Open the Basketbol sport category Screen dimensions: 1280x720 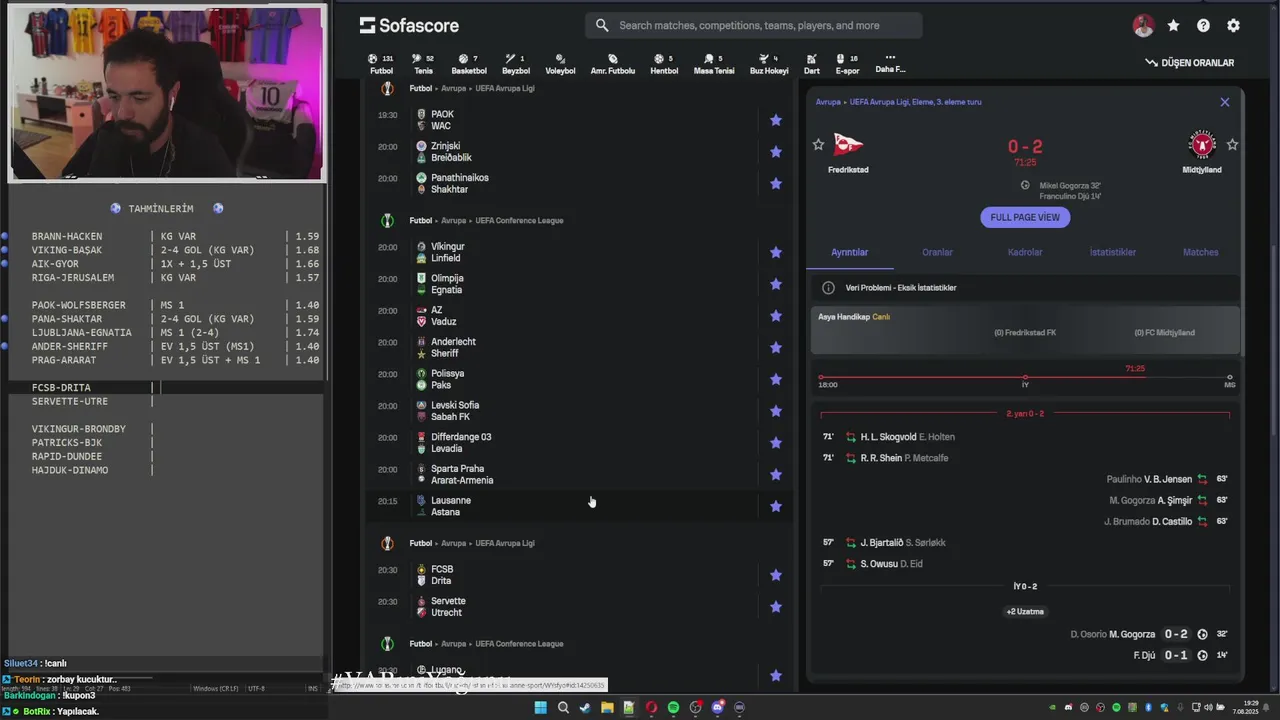(468, 64)
